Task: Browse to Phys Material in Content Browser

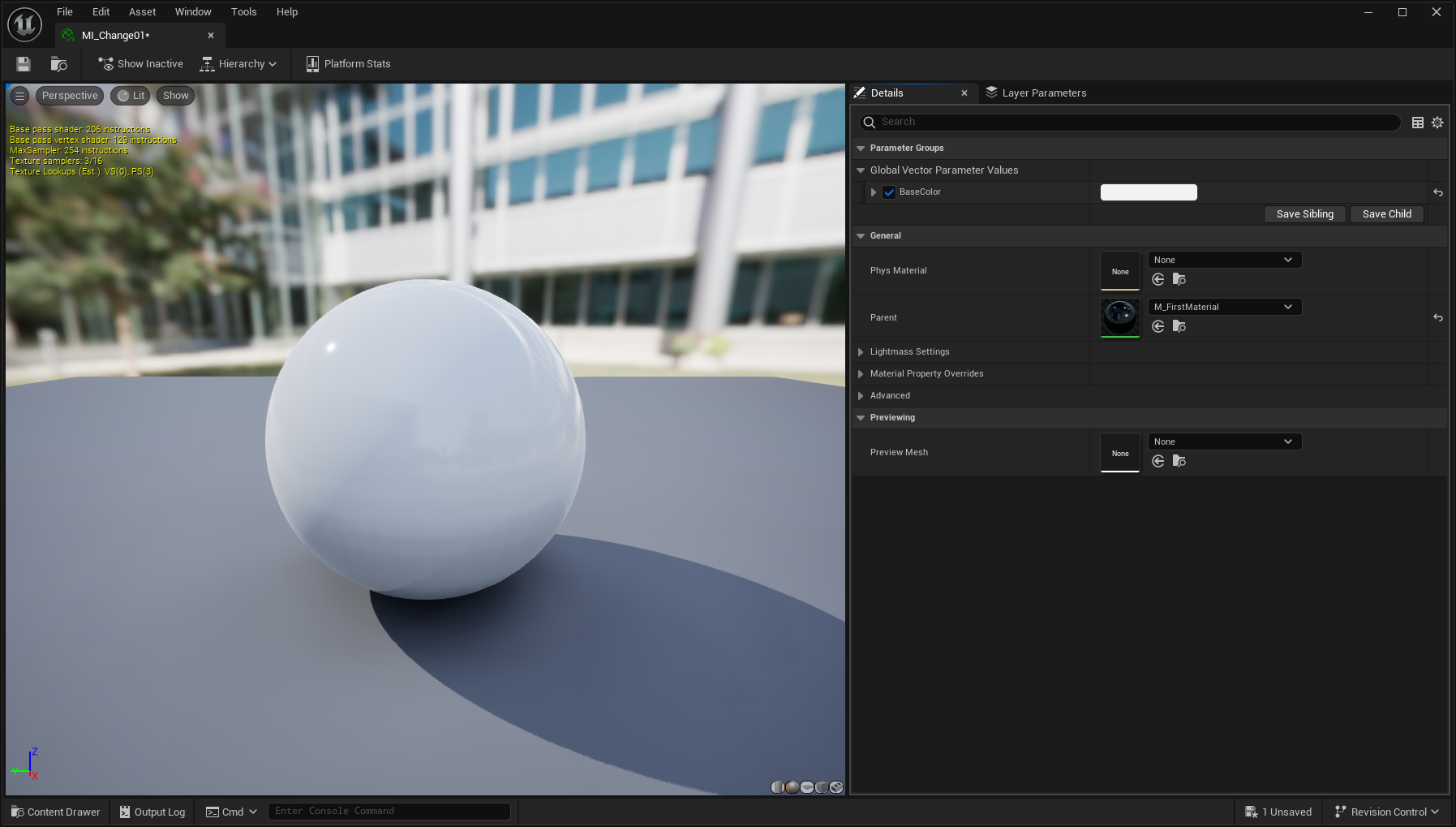Action: pos(1179,279)
